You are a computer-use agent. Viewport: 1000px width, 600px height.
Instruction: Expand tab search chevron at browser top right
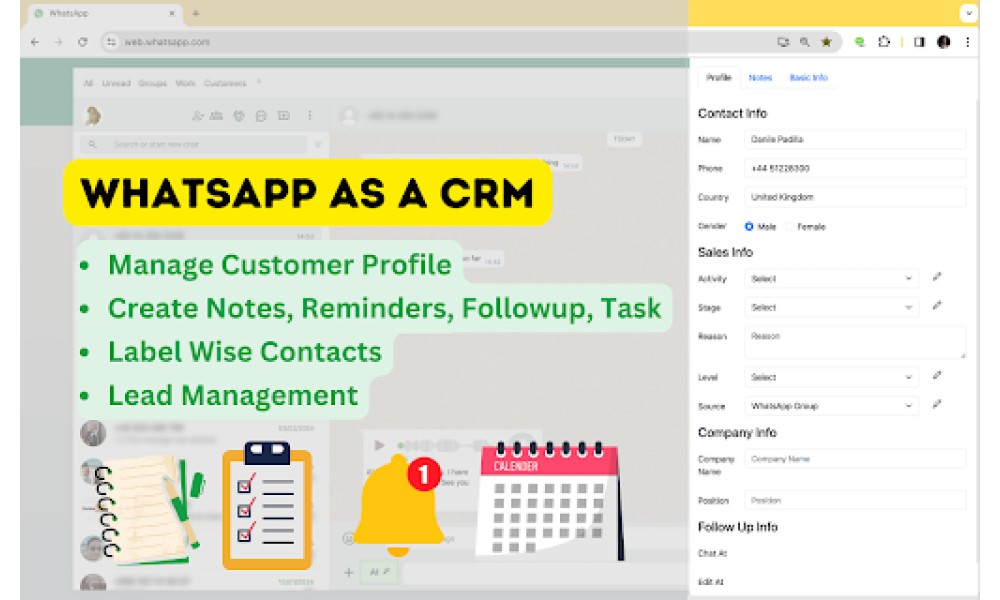(x=969, y=13)
